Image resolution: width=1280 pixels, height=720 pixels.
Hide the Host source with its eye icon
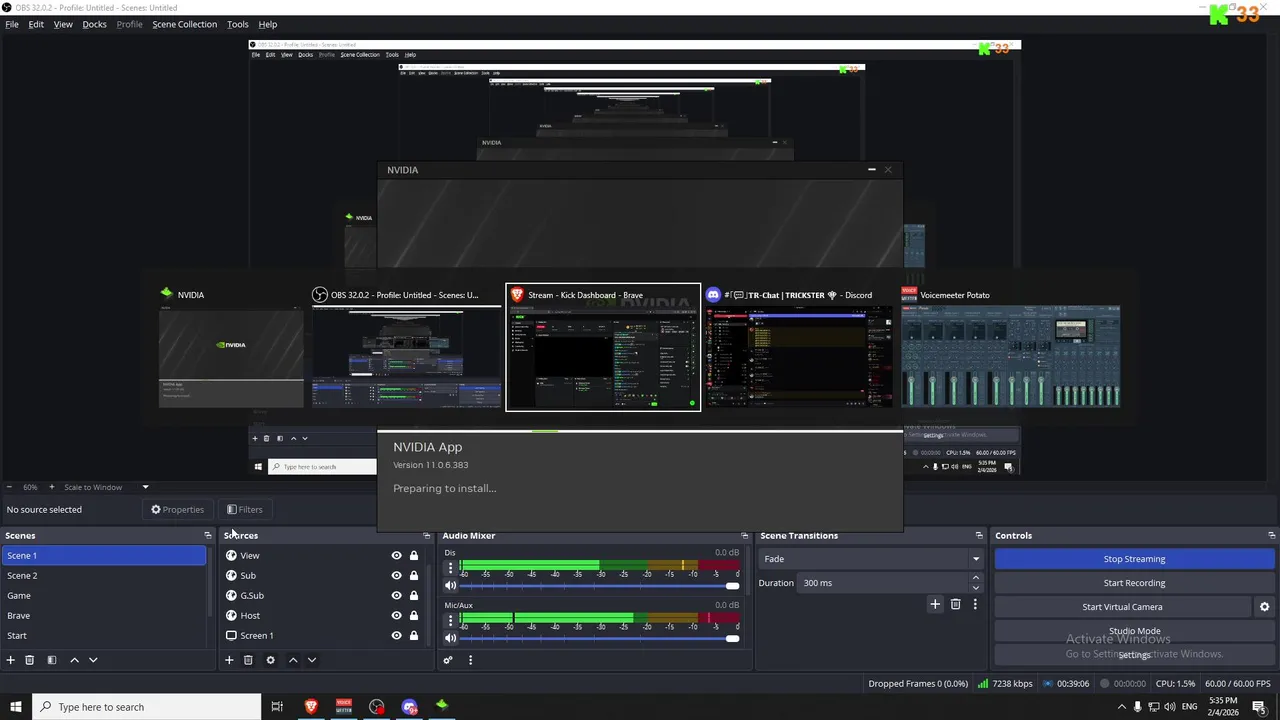(396, 616)
